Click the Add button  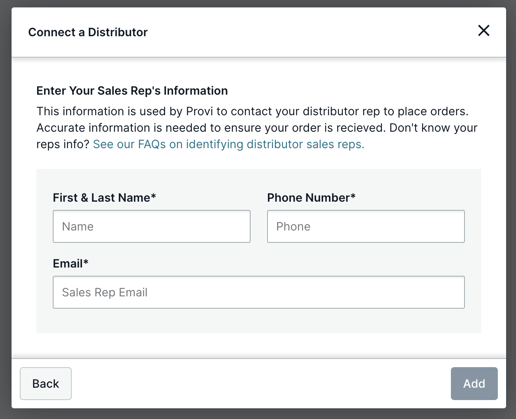click(474, 383)
